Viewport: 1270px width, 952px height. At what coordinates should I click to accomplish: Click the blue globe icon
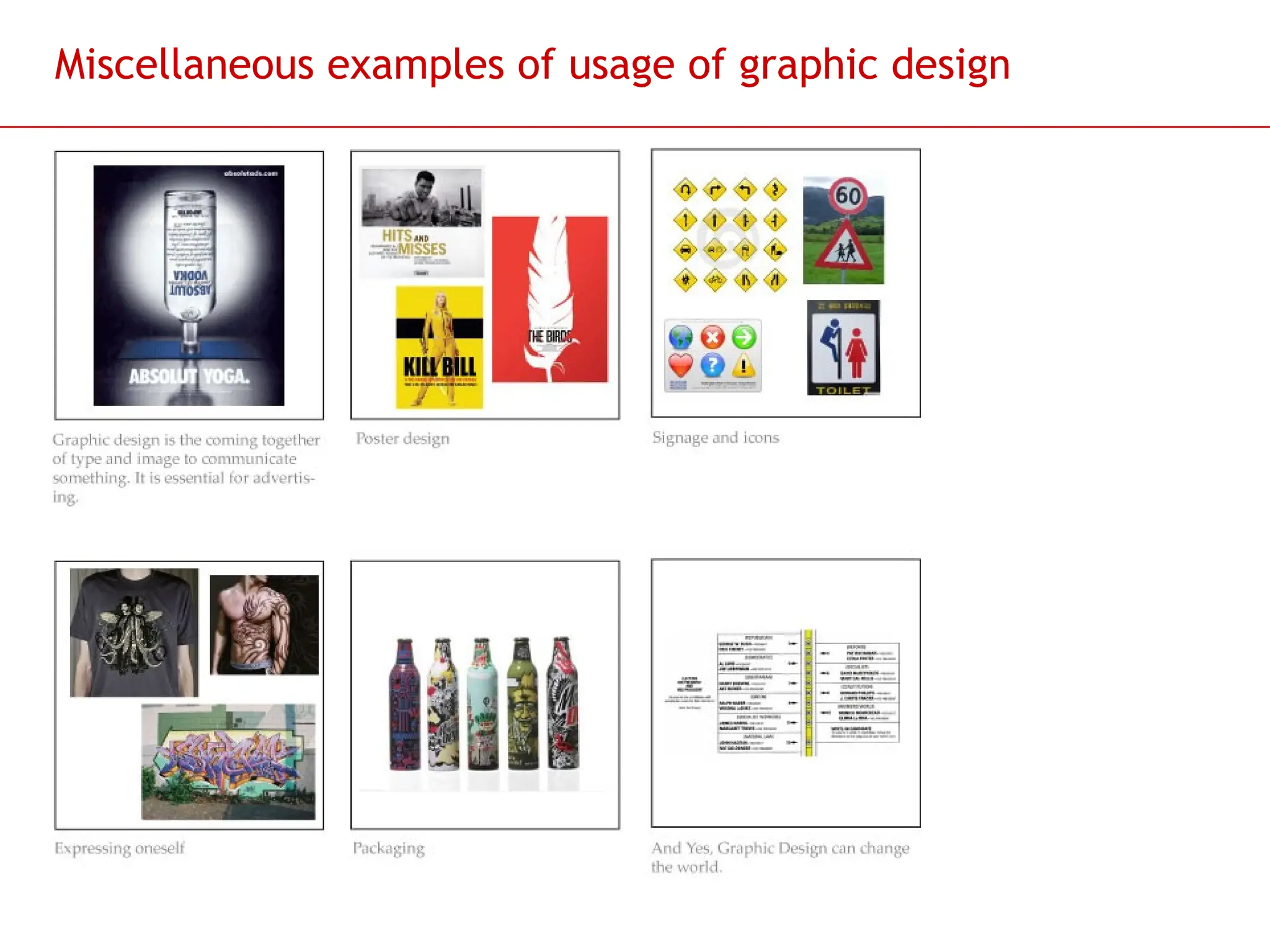pos(681,338)
